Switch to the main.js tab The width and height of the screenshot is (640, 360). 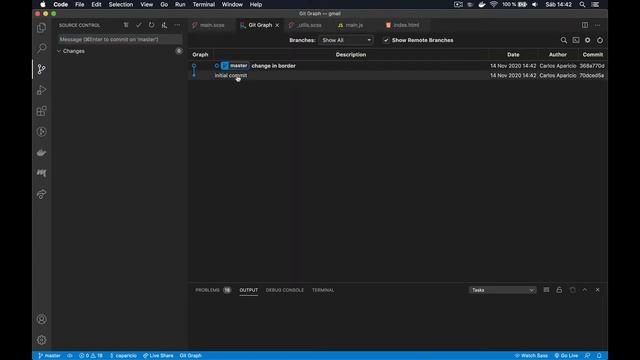click(354, 25)
